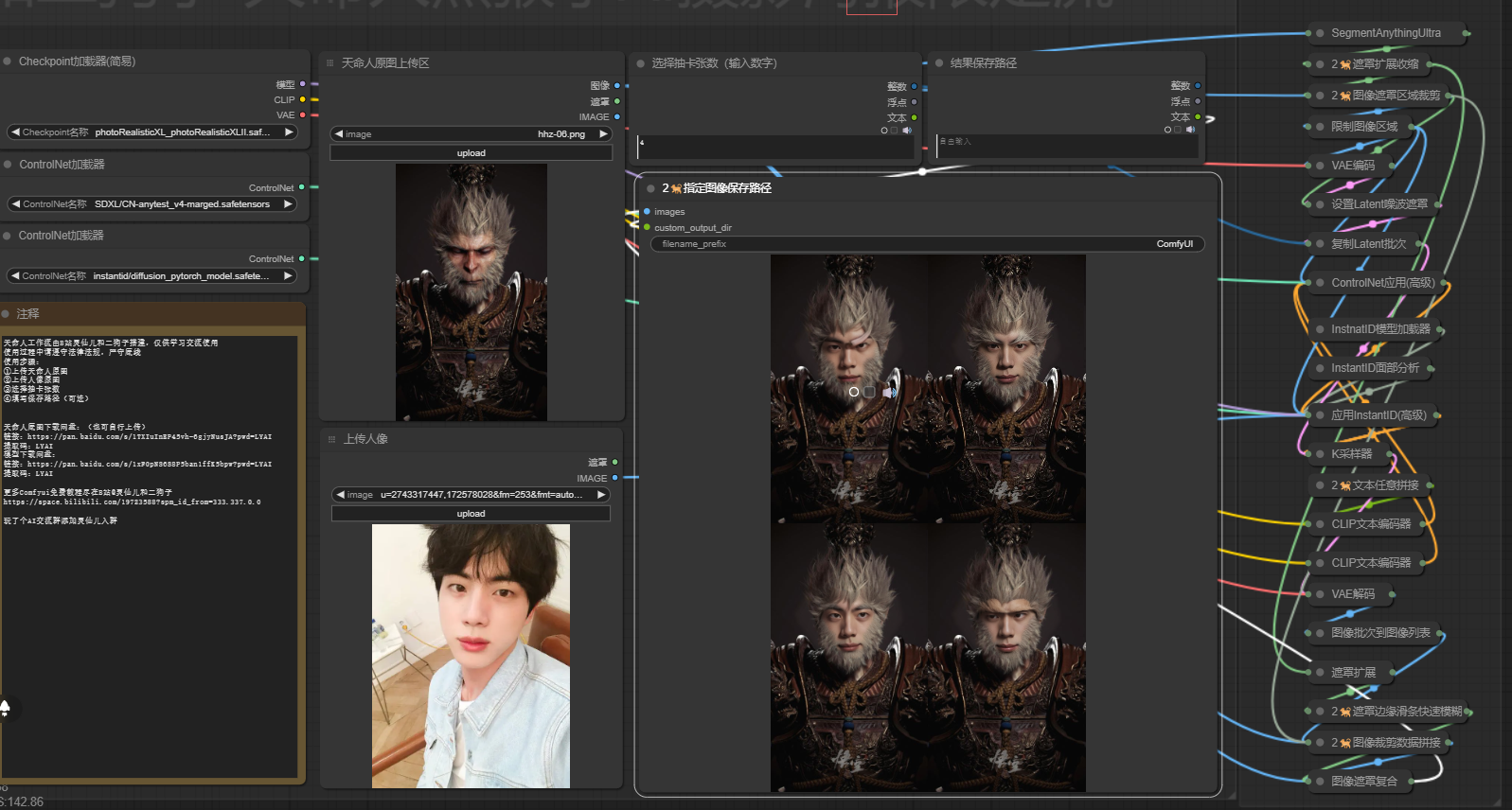The height and width of the screenshot is (810, 1512).
Task: Click the custom_output_dir input socket
Action: click(647, 228)
